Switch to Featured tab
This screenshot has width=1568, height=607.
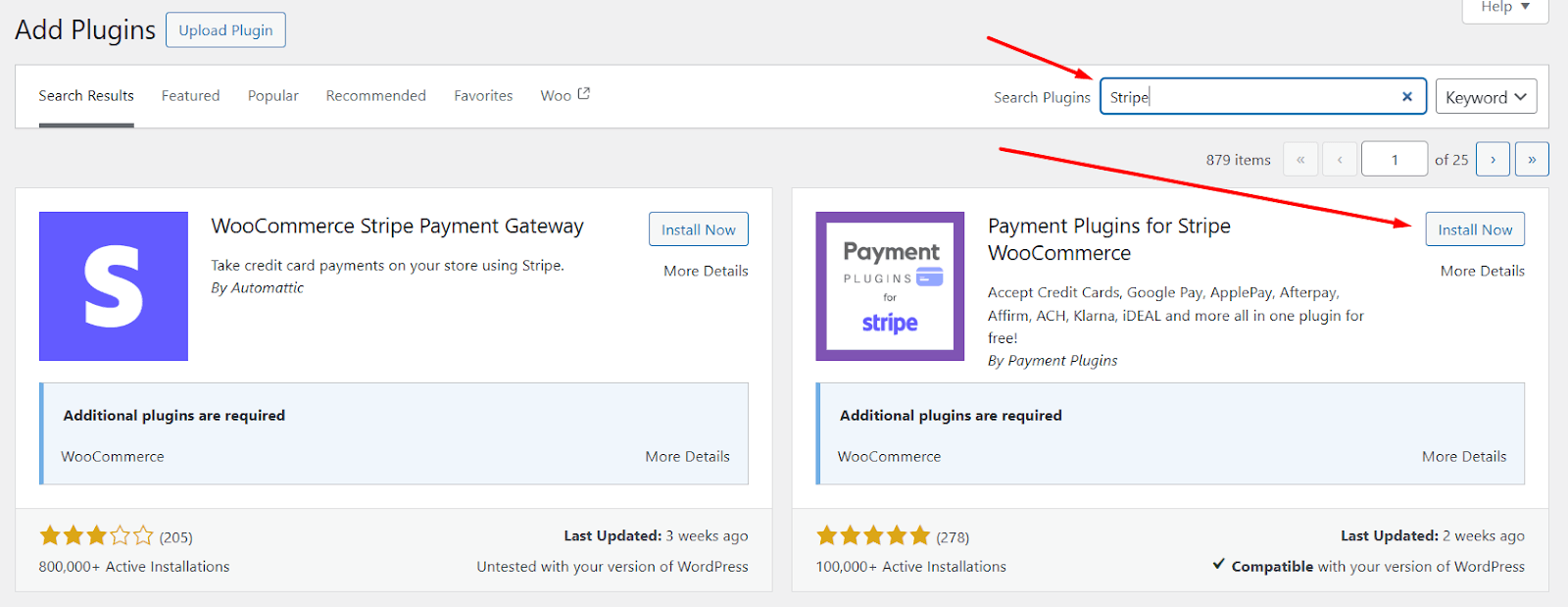[x=190, y=96]
